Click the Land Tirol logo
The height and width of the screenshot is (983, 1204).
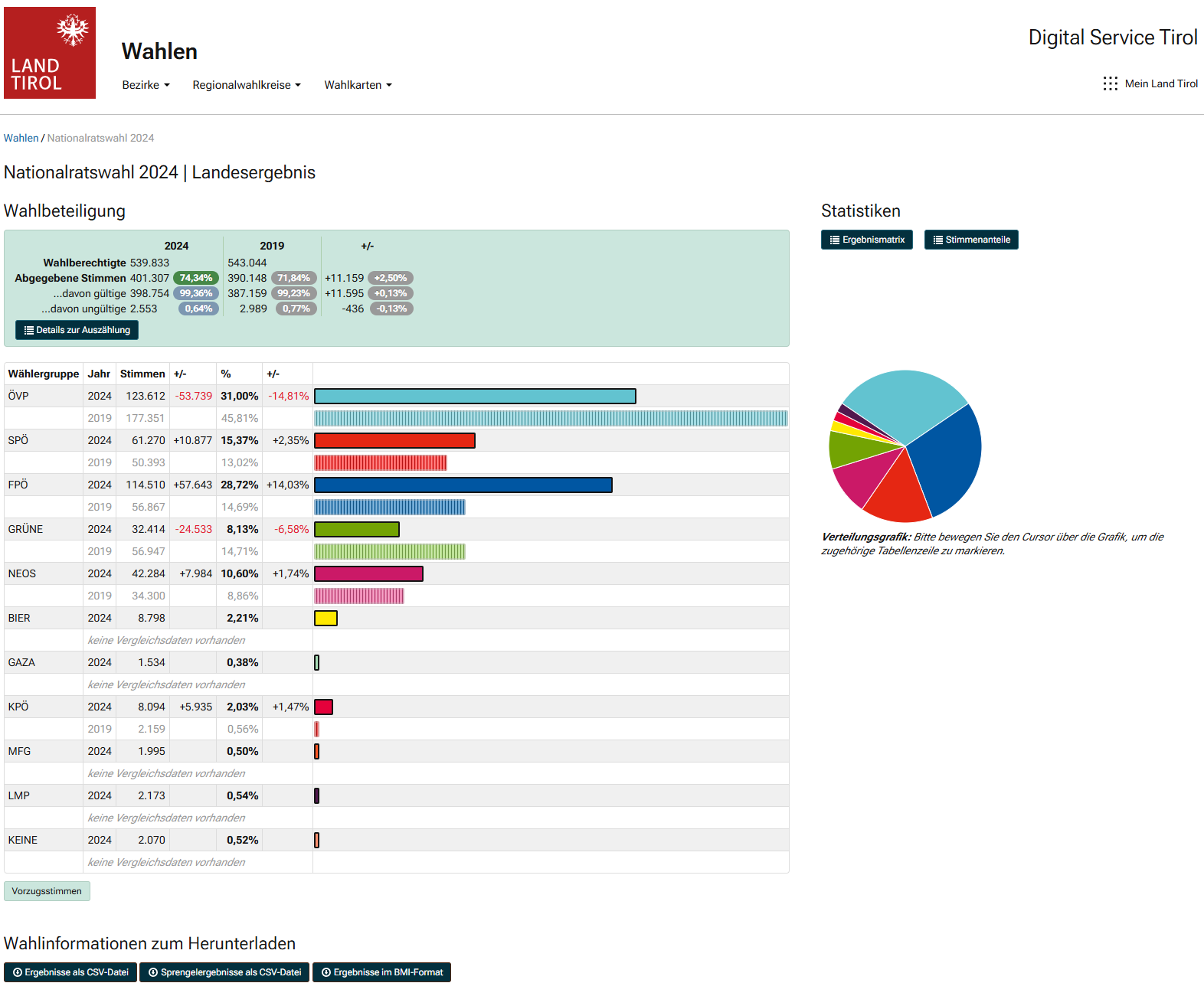(x=50, y=53)
